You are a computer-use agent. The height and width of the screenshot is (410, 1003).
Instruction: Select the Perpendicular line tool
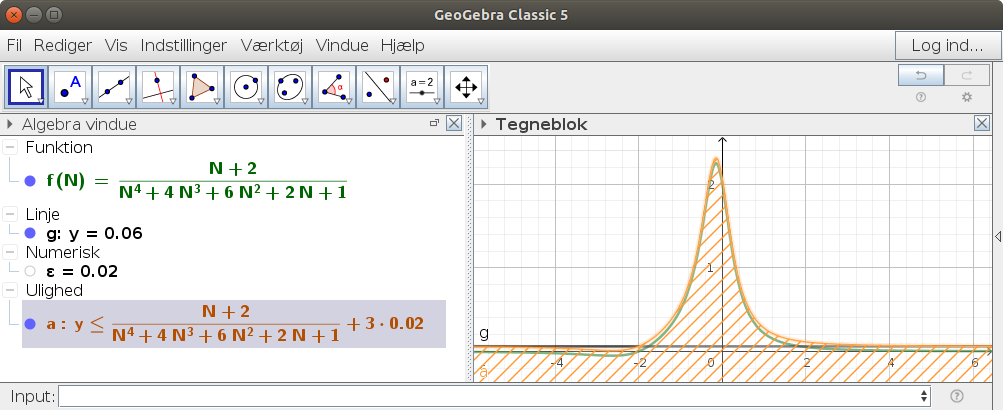(x=159, y=87)
